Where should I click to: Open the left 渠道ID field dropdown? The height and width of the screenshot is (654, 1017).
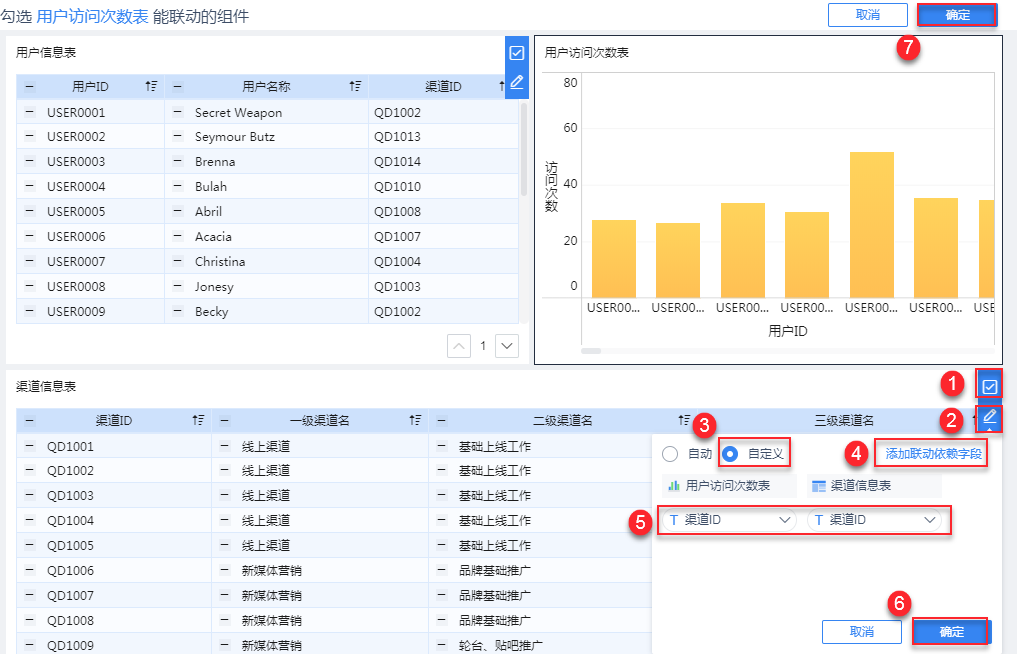[x=728, y=520]
